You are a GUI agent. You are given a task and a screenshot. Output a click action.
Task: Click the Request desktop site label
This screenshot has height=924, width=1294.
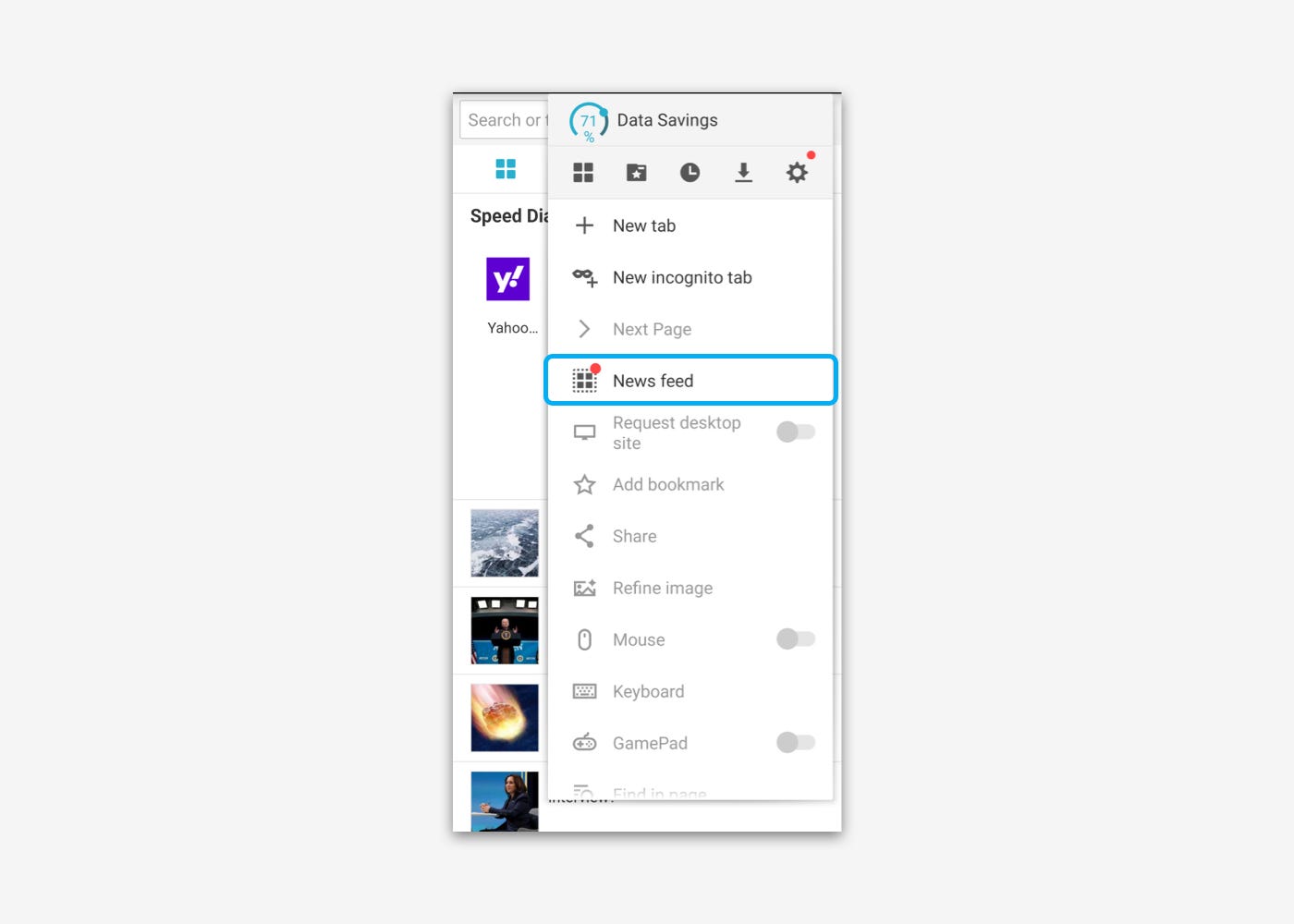[677, 432]
